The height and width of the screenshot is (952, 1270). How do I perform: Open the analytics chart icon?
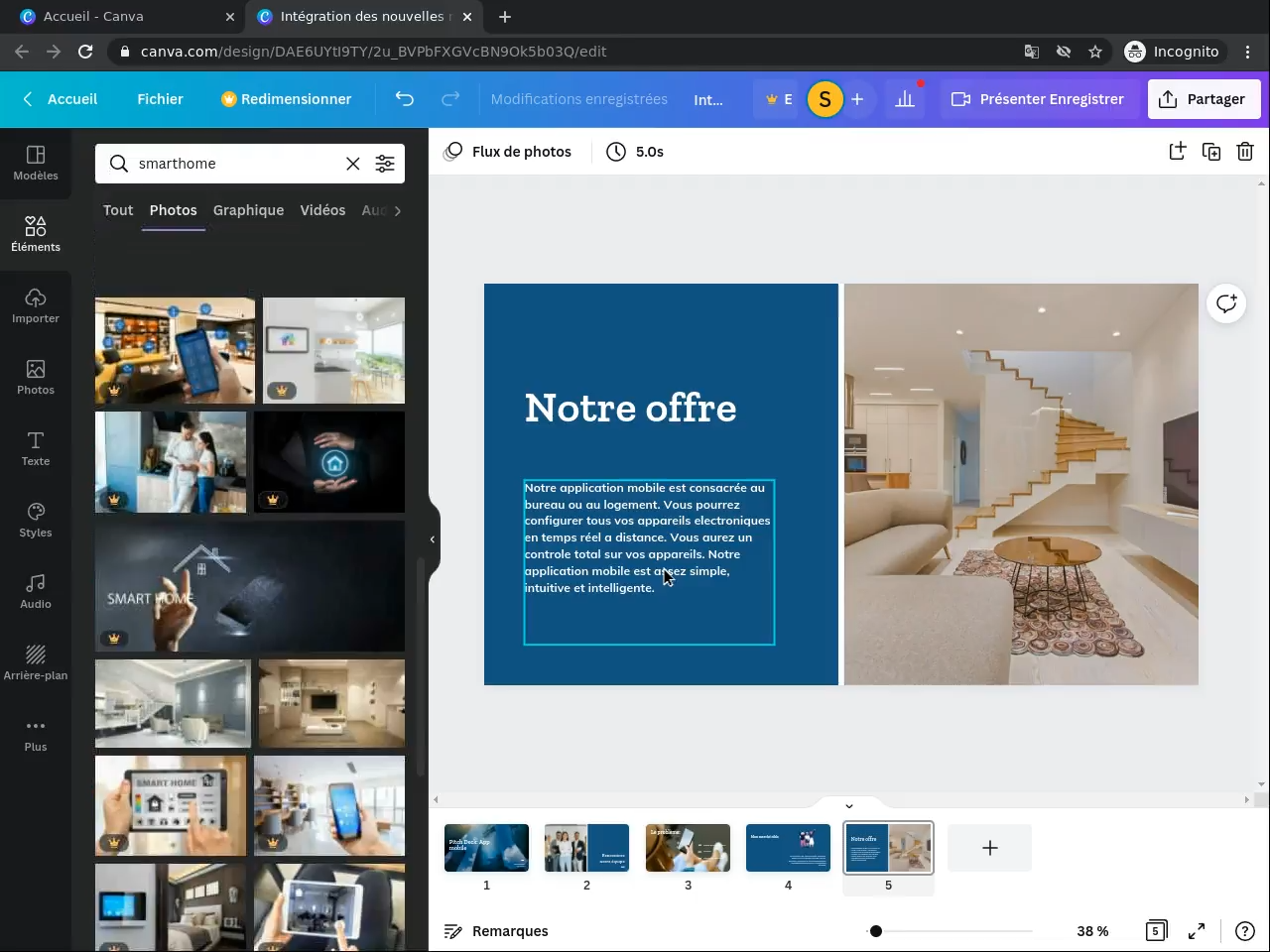[x=905, y=99]
